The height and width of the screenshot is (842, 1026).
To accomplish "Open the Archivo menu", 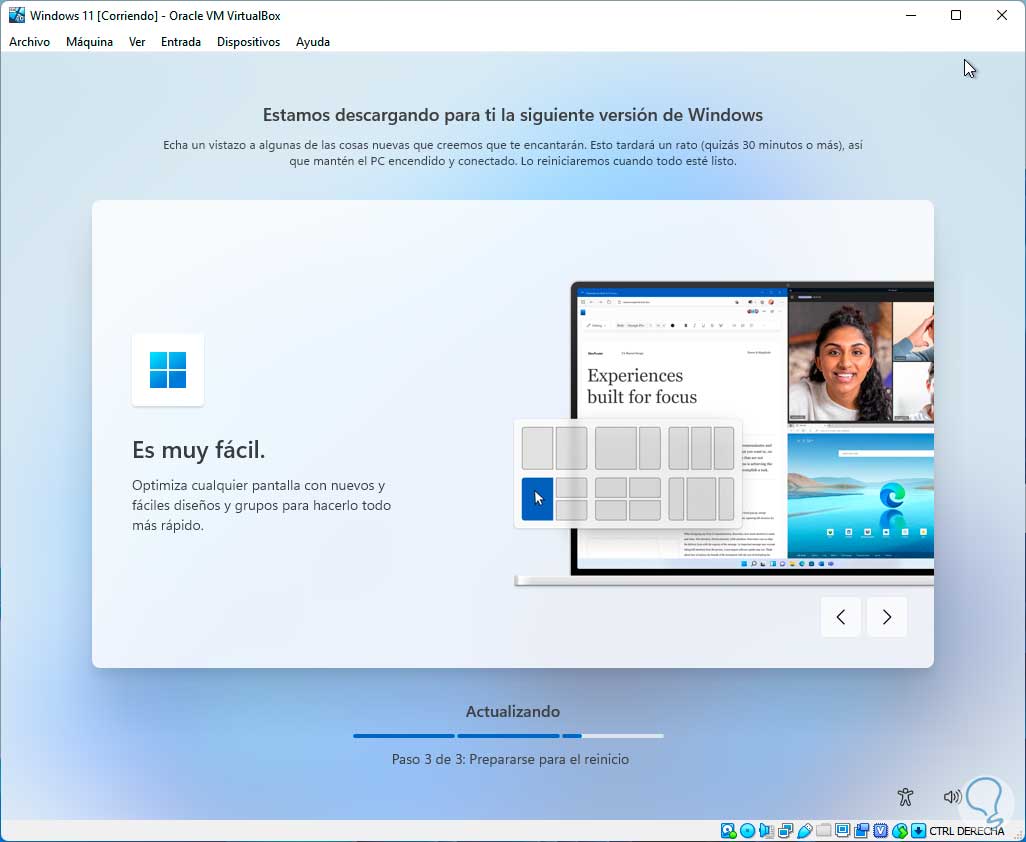I will click(29, 42).
